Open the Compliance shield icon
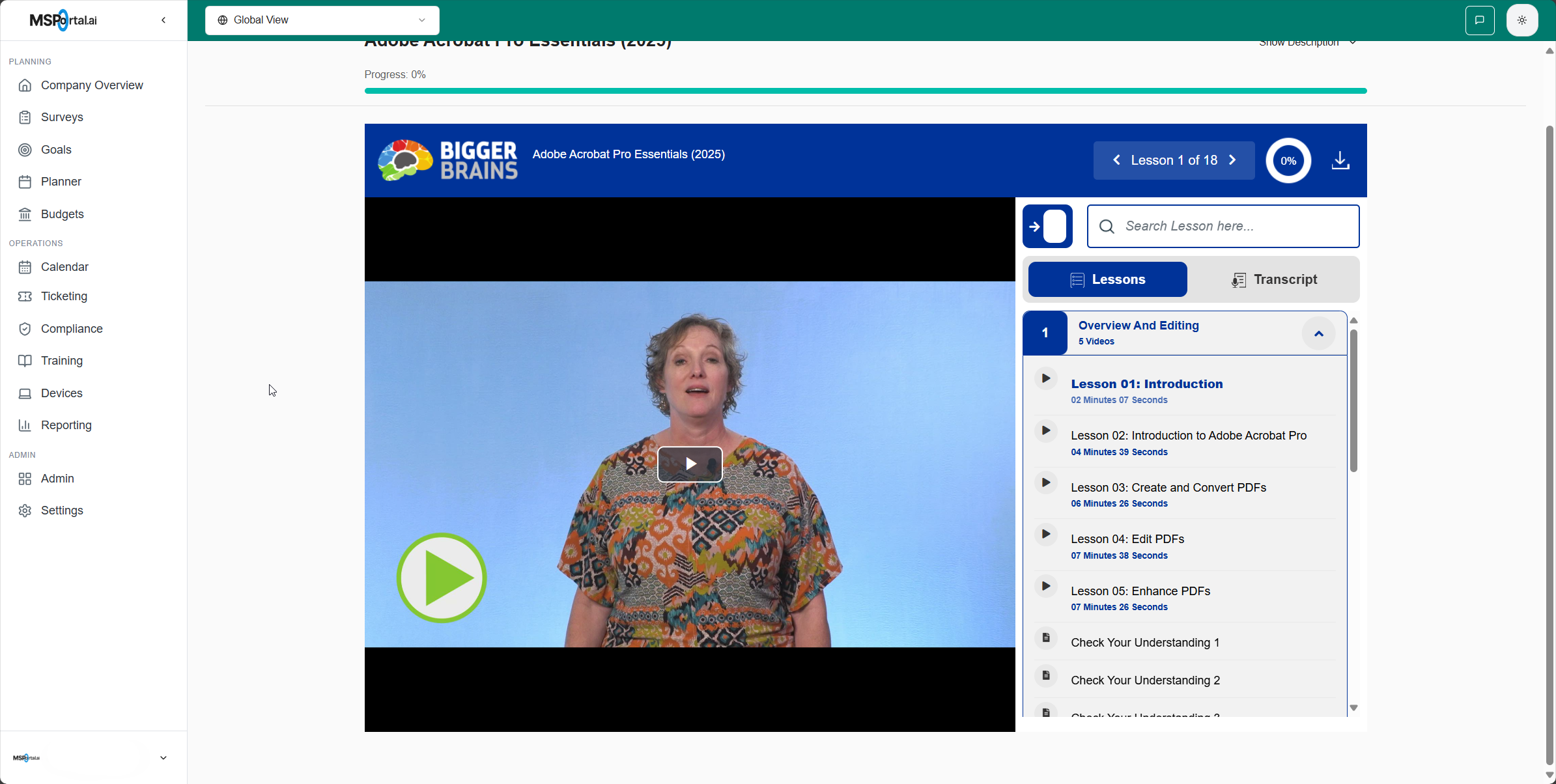The height and width of the screenshot is (784, 1556). tap(25, 329)
